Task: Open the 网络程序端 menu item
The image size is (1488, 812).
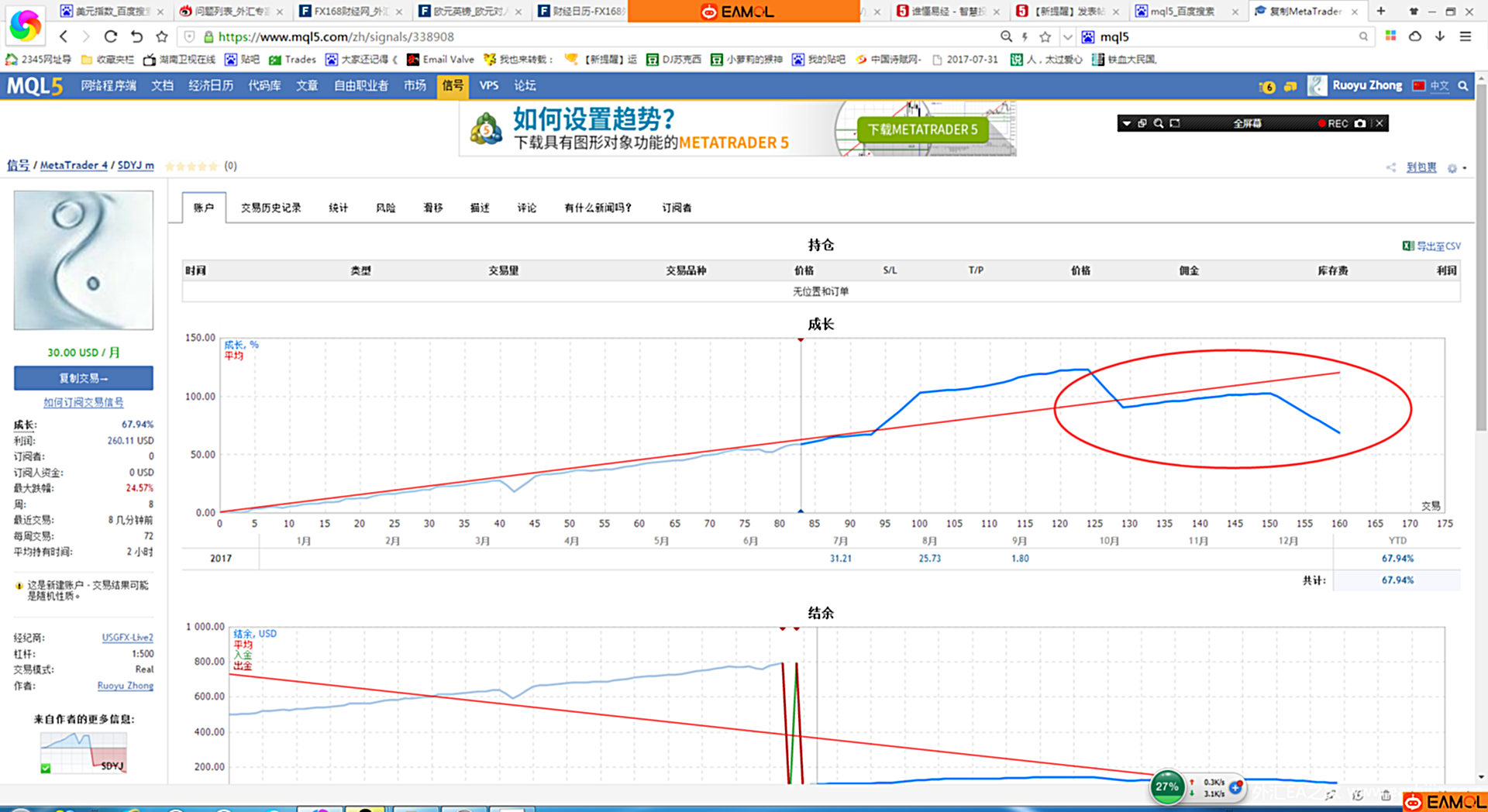Action: [x=108, y=86]
